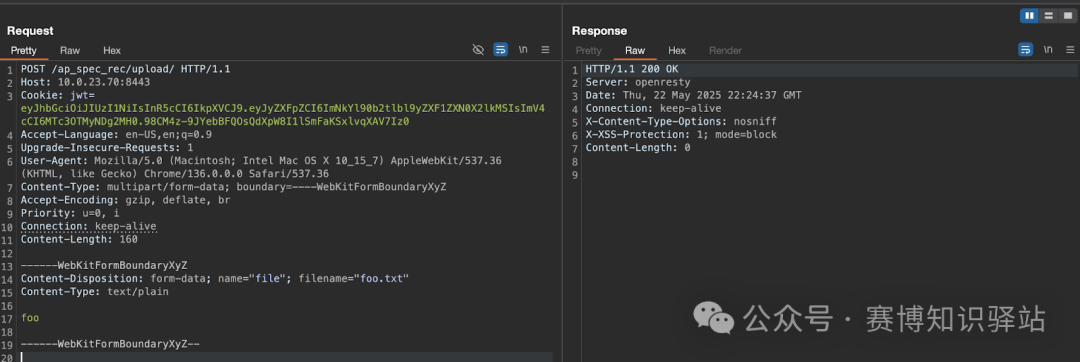This screenshot has height=362, width=1080.
Task: Switch to the Request Raw tab
Action: [70, 50]
